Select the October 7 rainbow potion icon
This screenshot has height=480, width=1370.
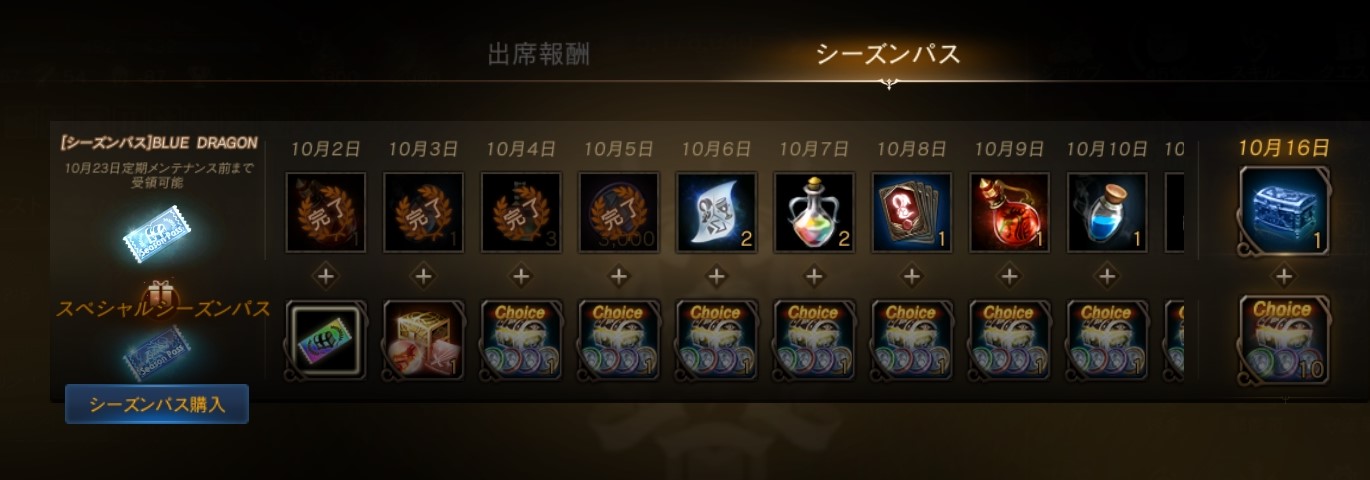814,212
